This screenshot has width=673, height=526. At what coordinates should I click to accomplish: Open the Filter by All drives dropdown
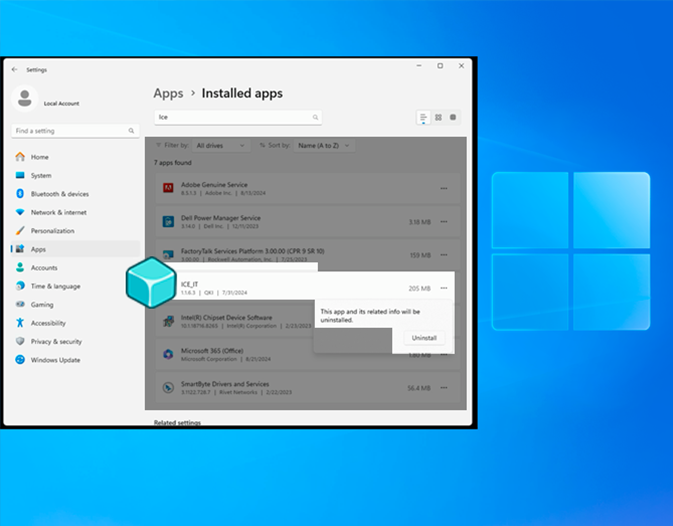pyautogui.click(x=221, y=146)
